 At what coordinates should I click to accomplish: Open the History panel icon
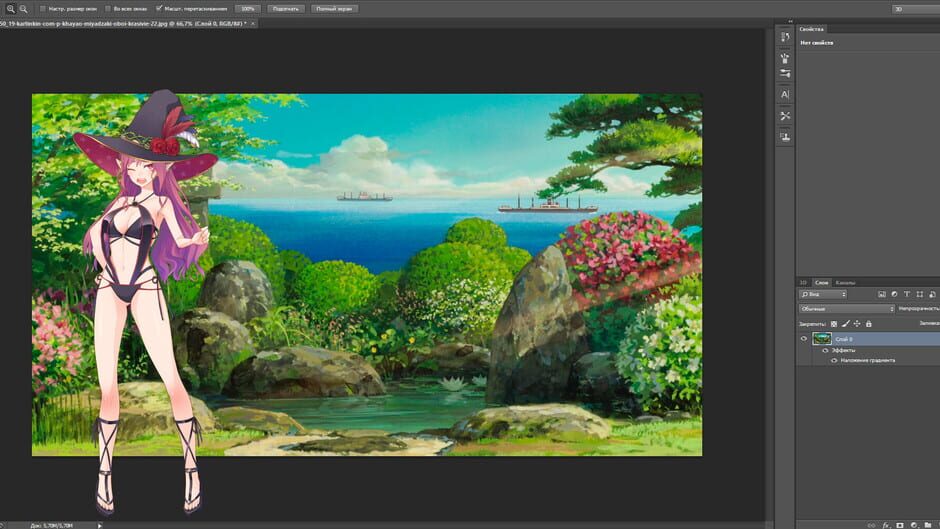[x=785, y=37]
